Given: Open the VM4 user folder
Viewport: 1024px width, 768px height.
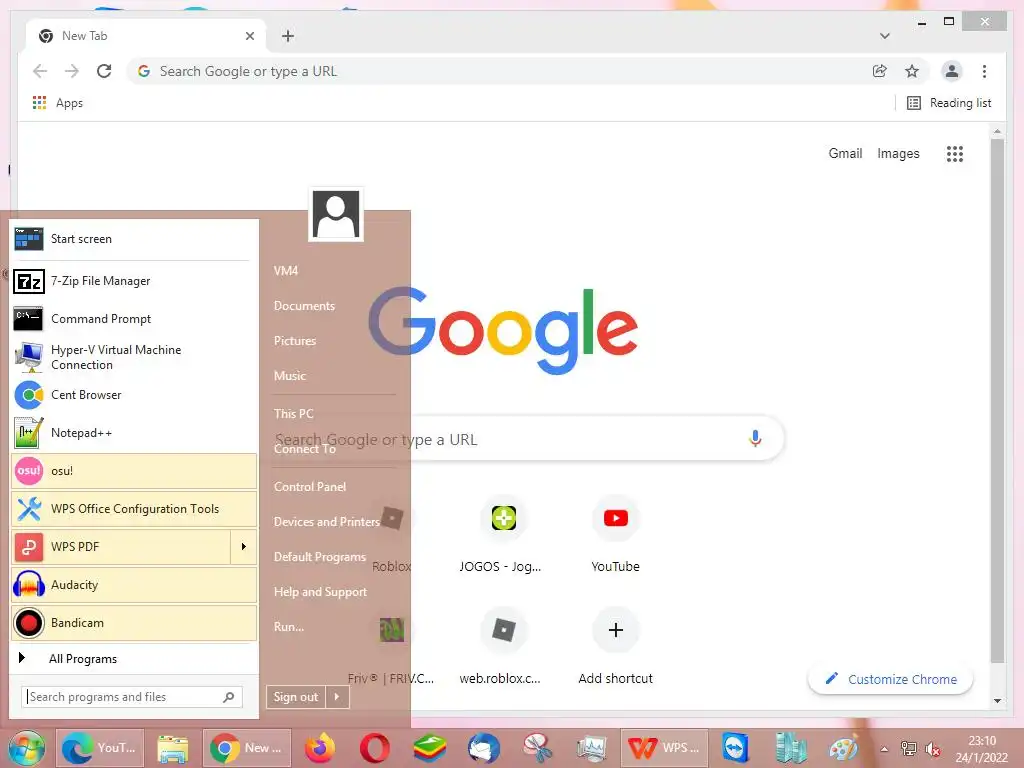Looking at the screenshot, I should 286,270.
